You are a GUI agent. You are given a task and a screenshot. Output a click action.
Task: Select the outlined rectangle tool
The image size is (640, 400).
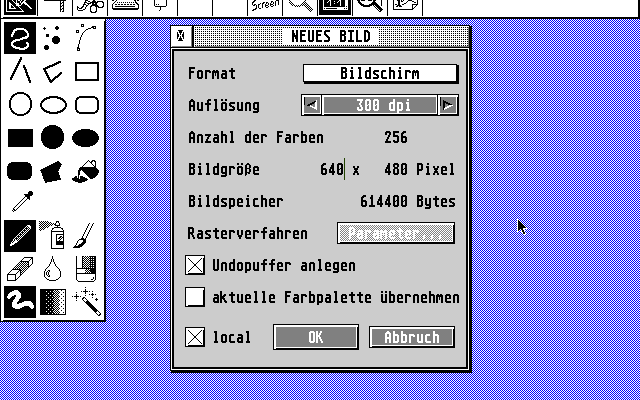pyautogui.click(x=87, y=71)
